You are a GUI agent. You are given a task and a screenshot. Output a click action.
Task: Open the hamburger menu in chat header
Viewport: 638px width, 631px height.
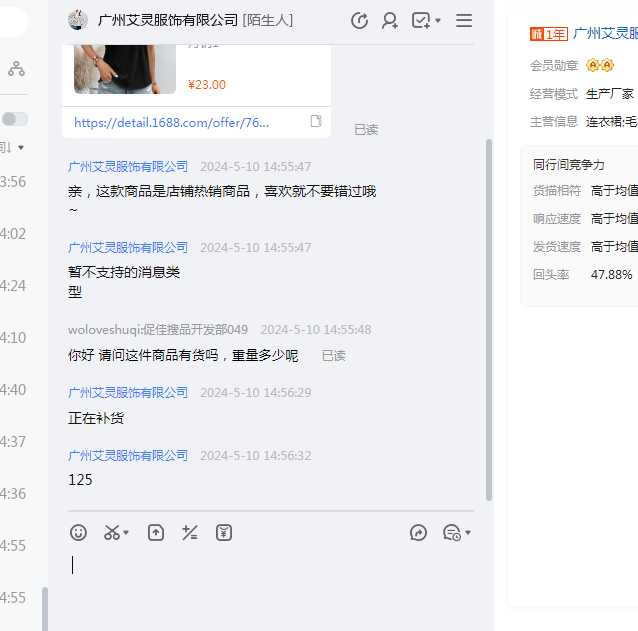click(464, 20)
